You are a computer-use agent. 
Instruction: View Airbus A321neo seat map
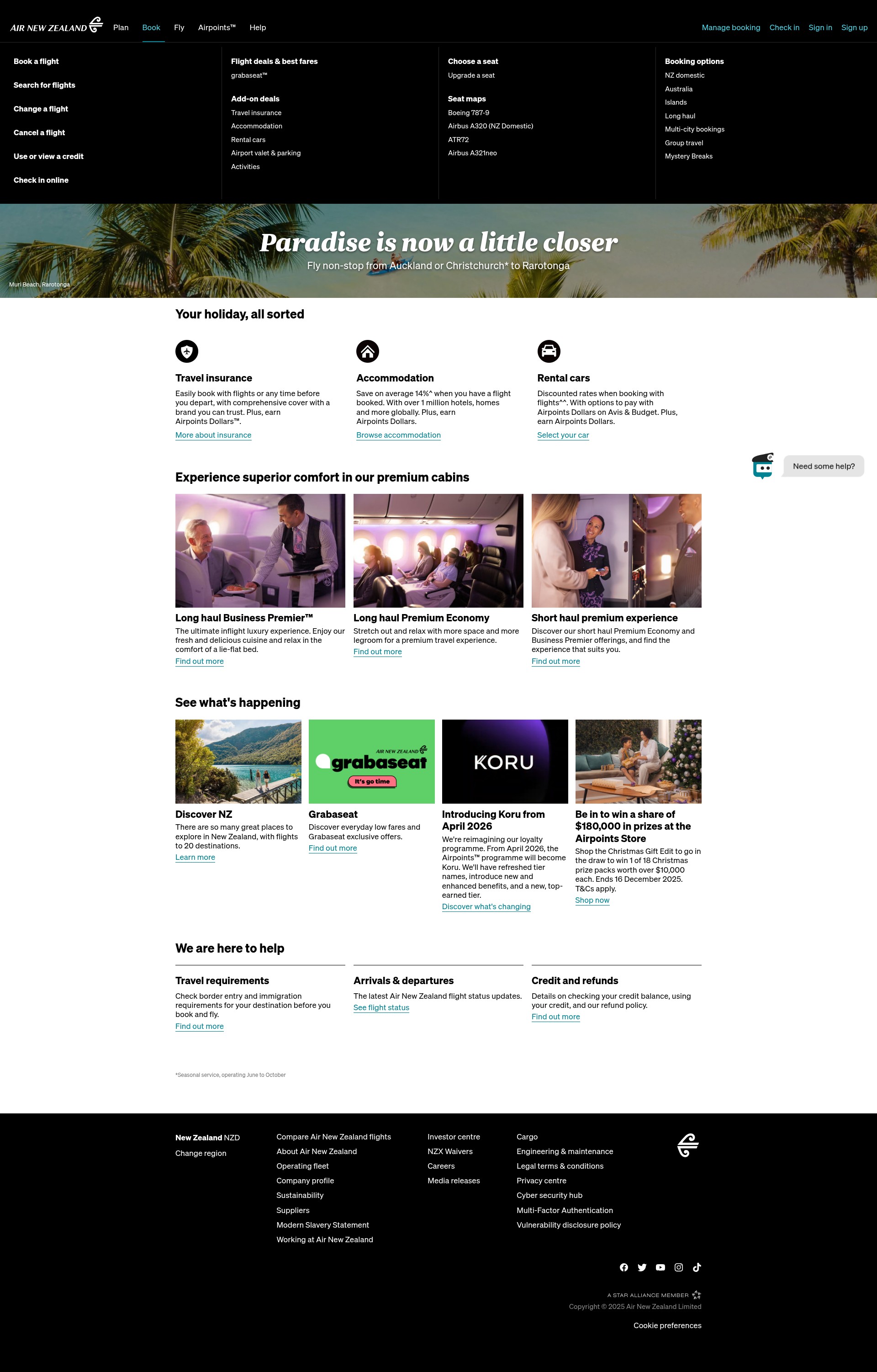click(x=472, y=153)
